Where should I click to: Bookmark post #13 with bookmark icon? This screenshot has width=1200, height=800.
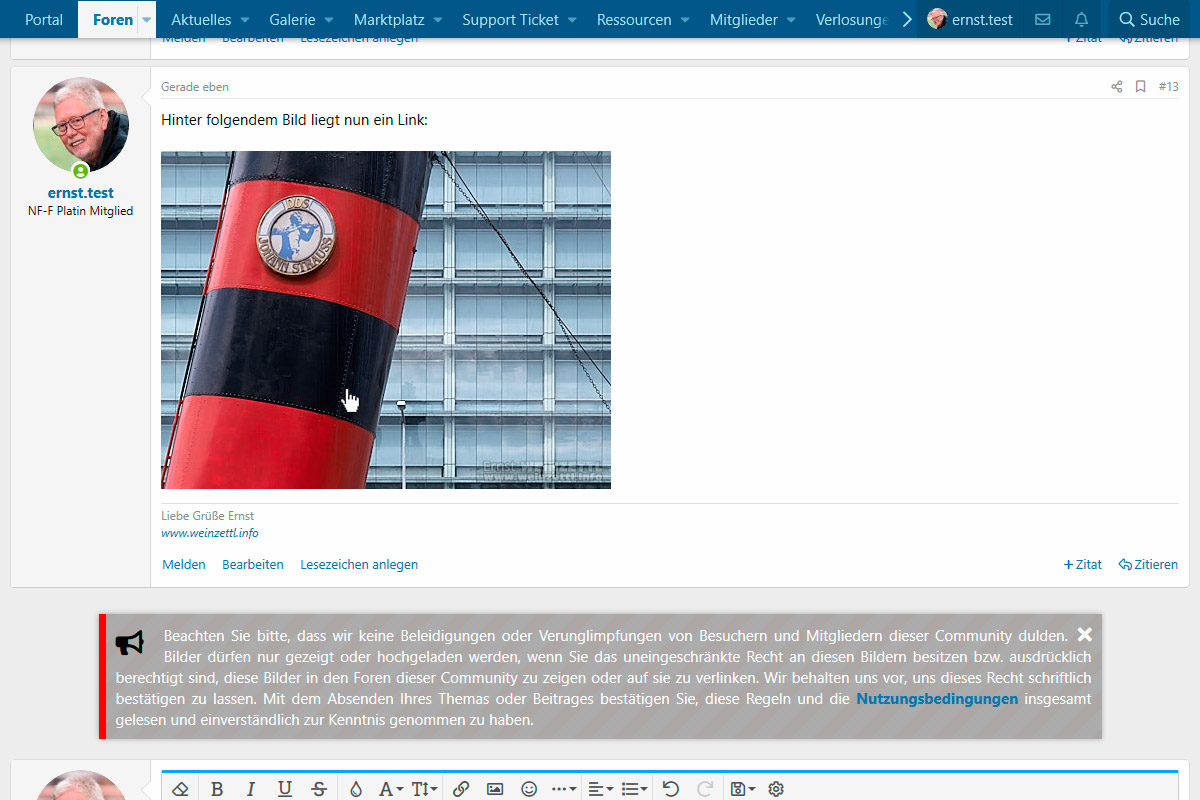tap(1140, 87)
